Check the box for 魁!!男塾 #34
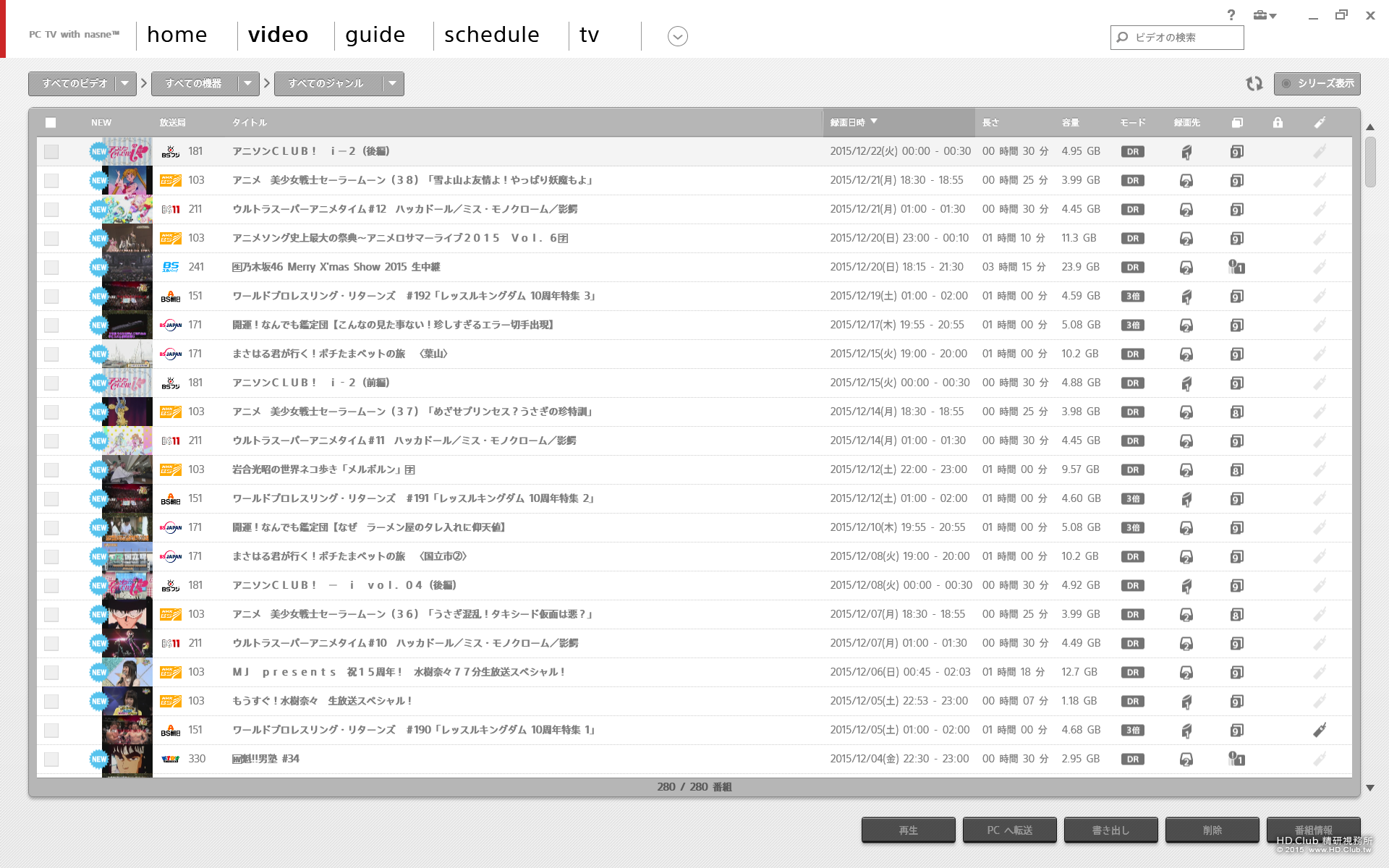The image size is (1389, 868). pos(51,759)
